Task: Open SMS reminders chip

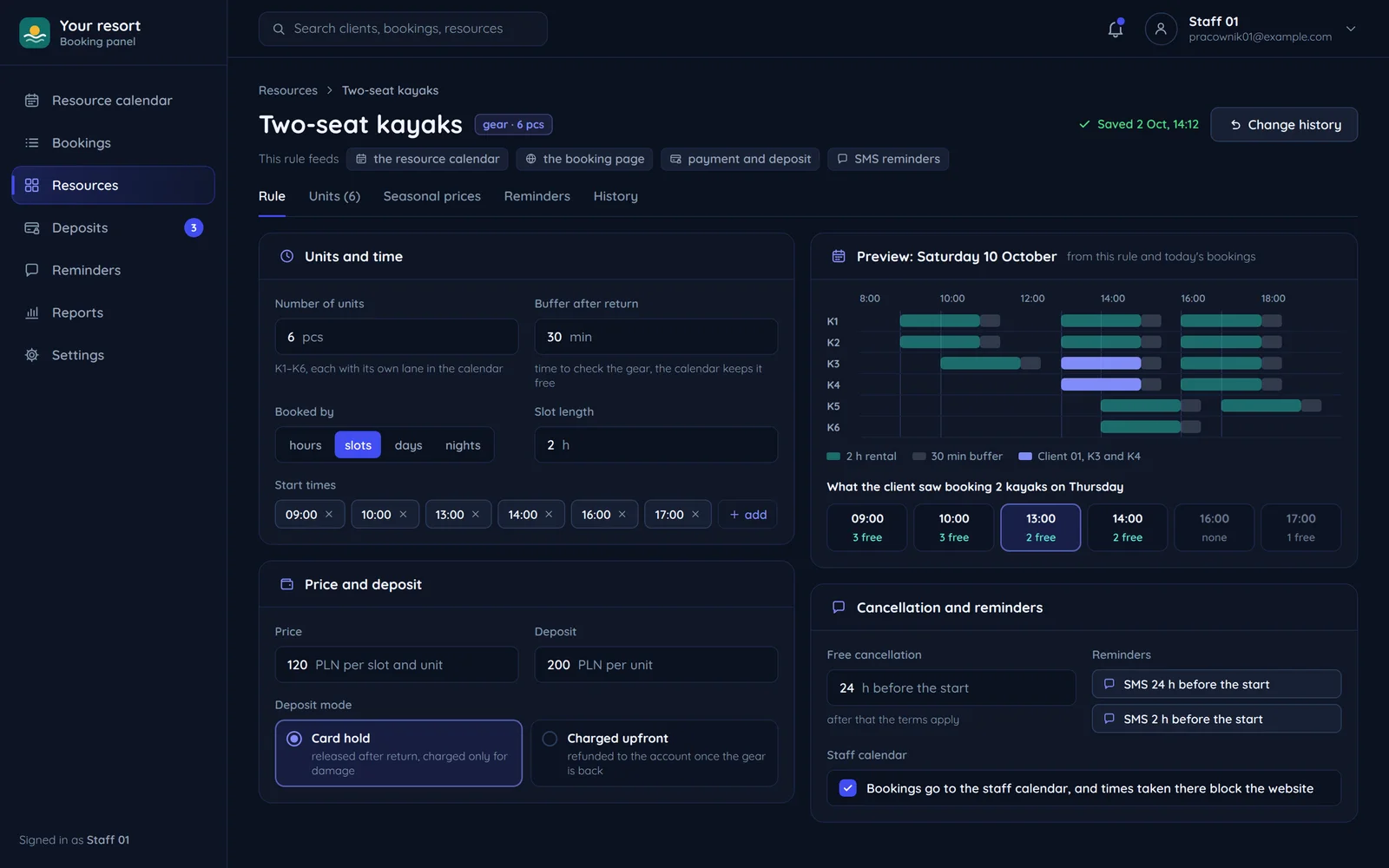Action: click(888, 159)
